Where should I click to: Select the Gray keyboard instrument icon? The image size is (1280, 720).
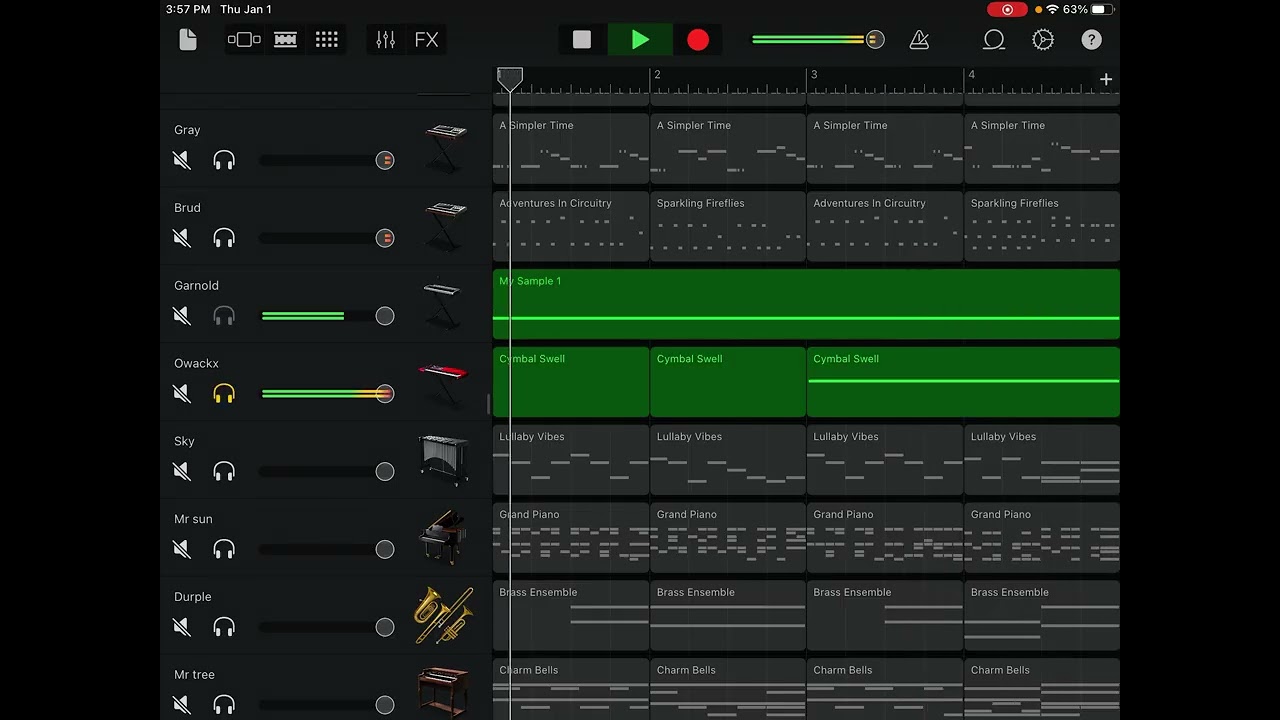445,147
